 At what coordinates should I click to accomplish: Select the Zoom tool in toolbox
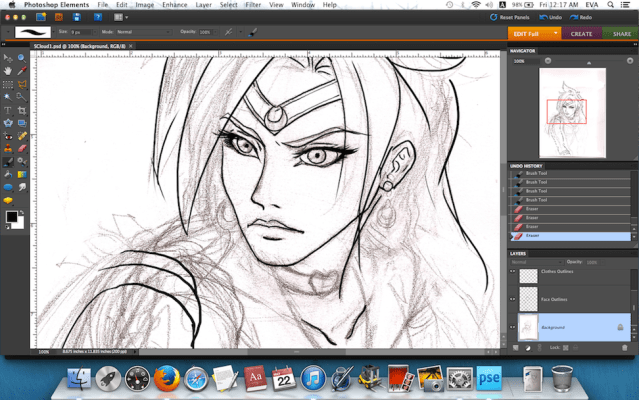click(x=21, y=58)
